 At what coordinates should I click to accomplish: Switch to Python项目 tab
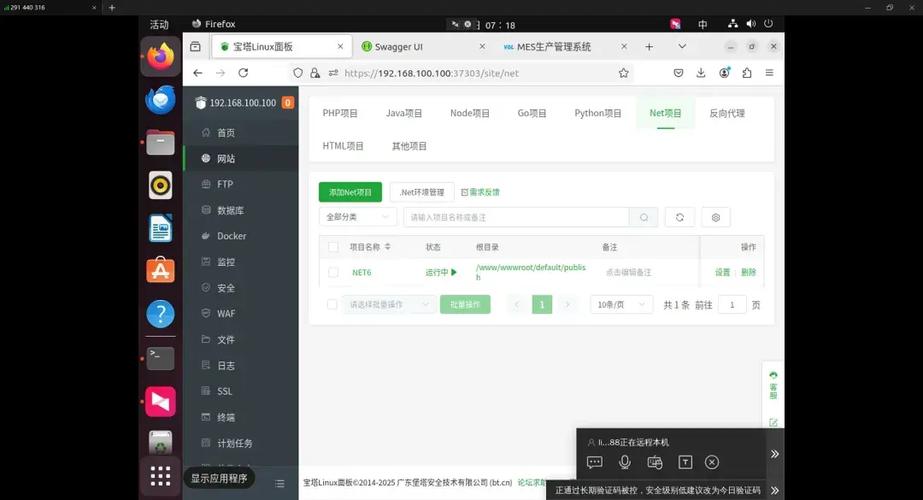[597, 113]
